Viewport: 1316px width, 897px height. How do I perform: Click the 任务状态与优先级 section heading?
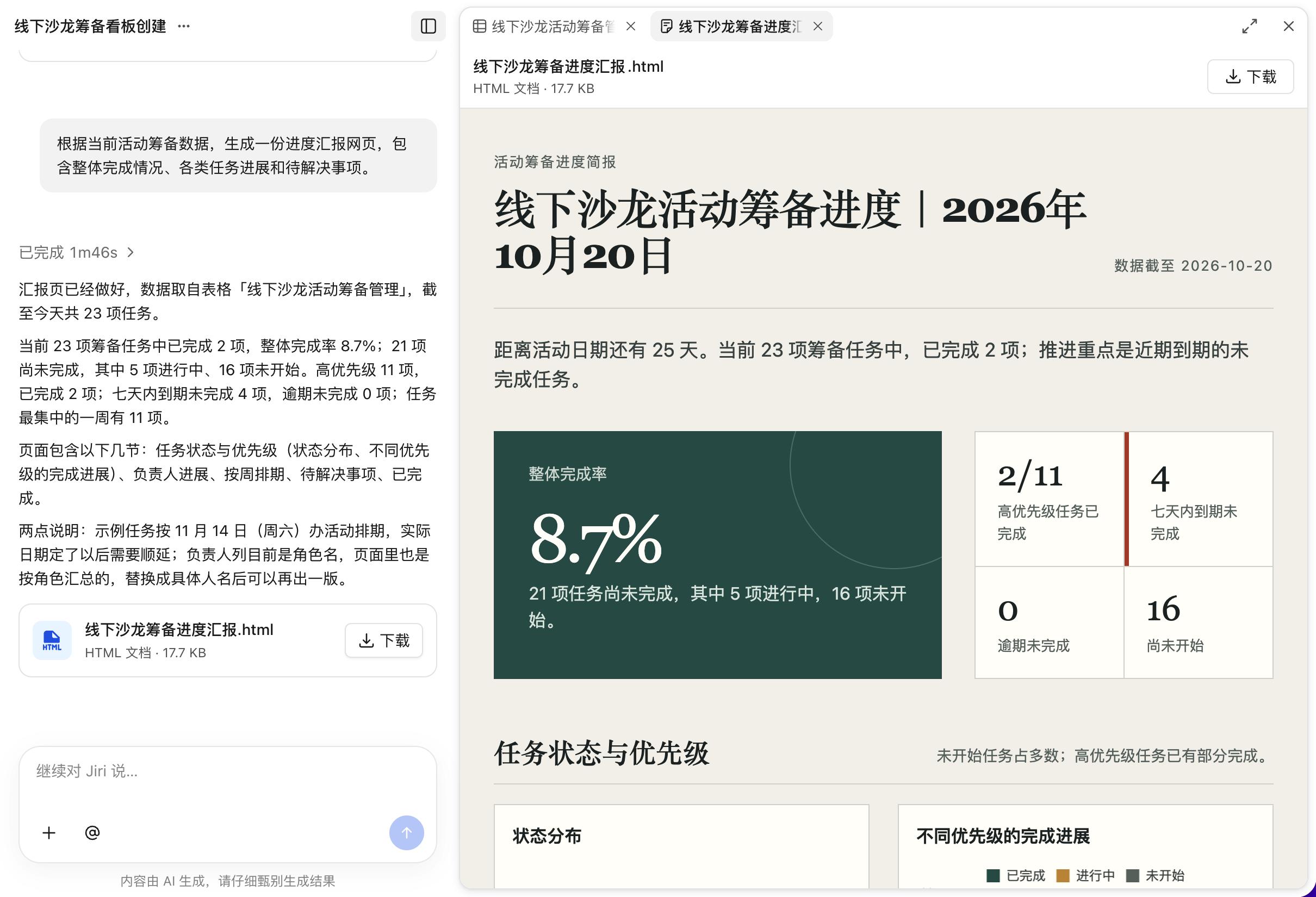point(601,753)
